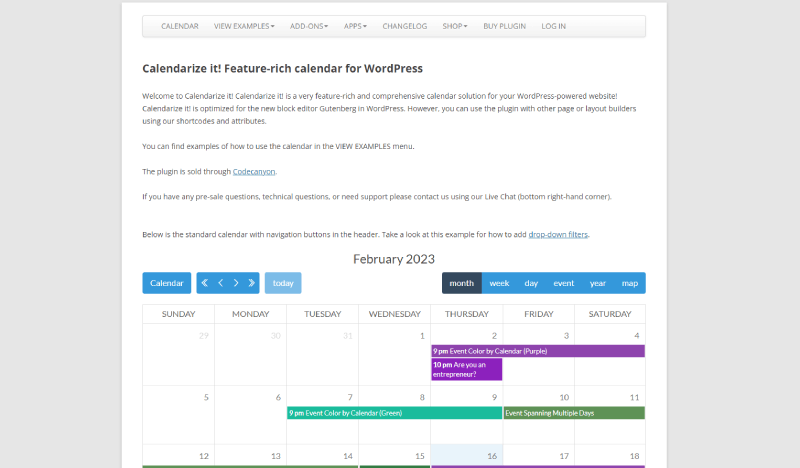Switch to month view tab
The height and width of the screenshot is (468, 800).
coord(462,283)
